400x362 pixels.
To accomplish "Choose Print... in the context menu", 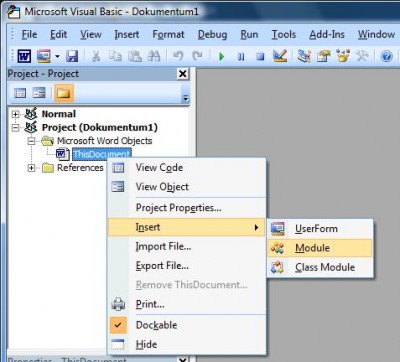I will click(x=187, y=304).
